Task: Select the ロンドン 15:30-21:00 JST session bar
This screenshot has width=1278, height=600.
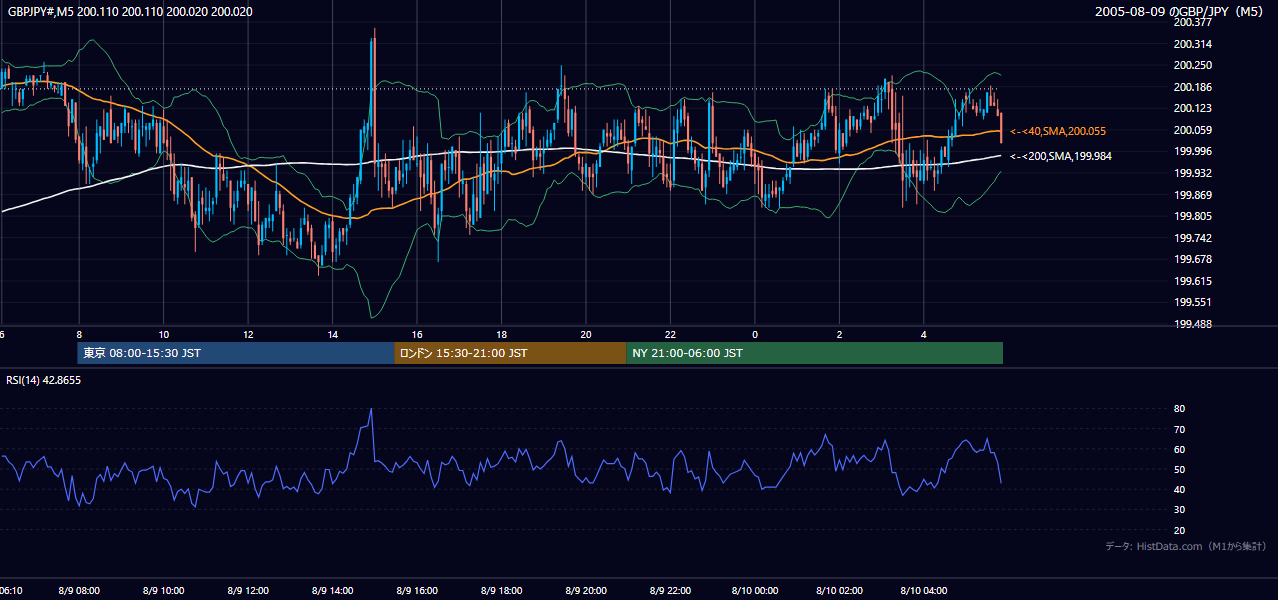Action: [510, 353]
